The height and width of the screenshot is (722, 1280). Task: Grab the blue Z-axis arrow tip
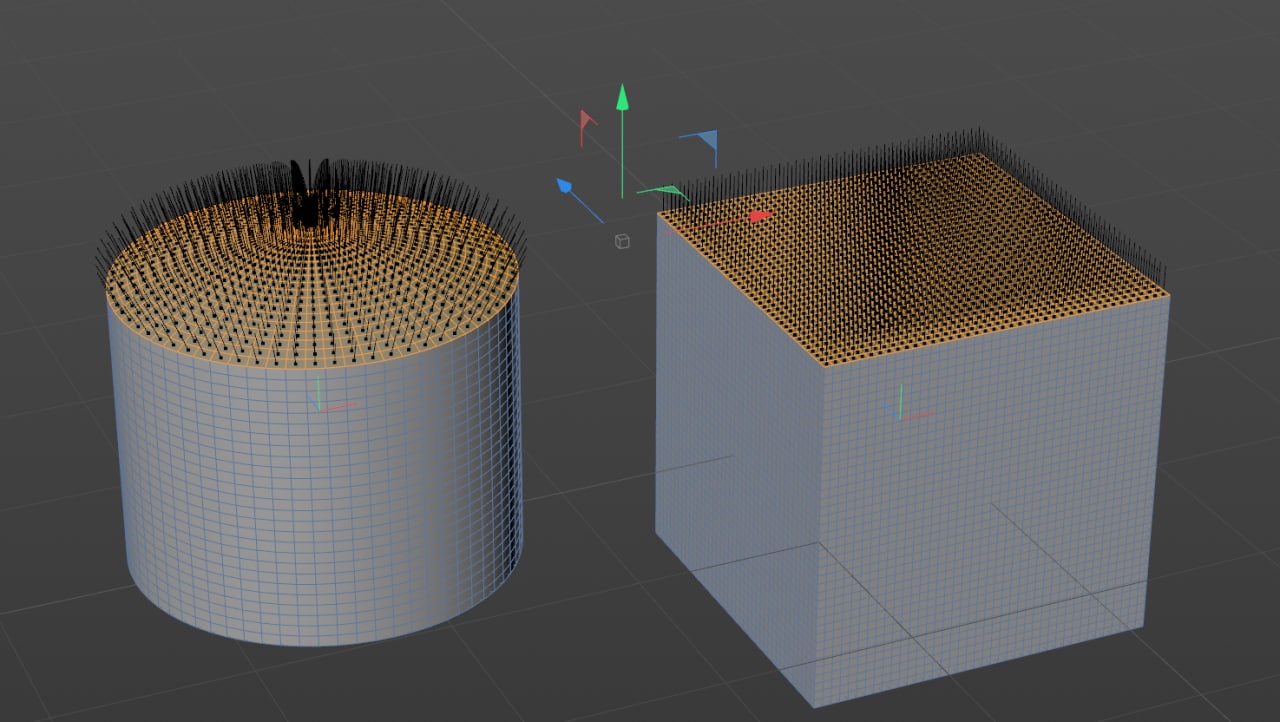click(x=564, y=185)
